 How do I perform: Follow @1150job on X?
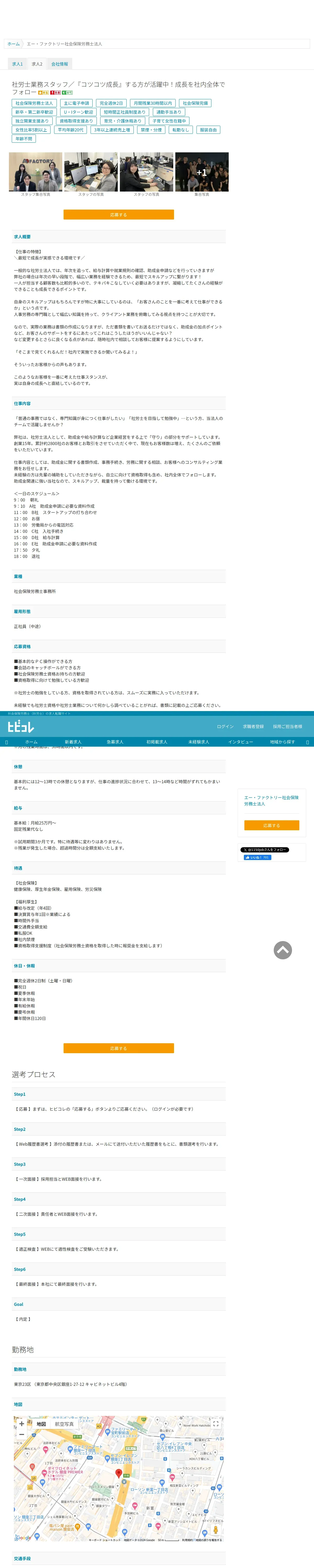pyautogui.click(x=265, y=850)
